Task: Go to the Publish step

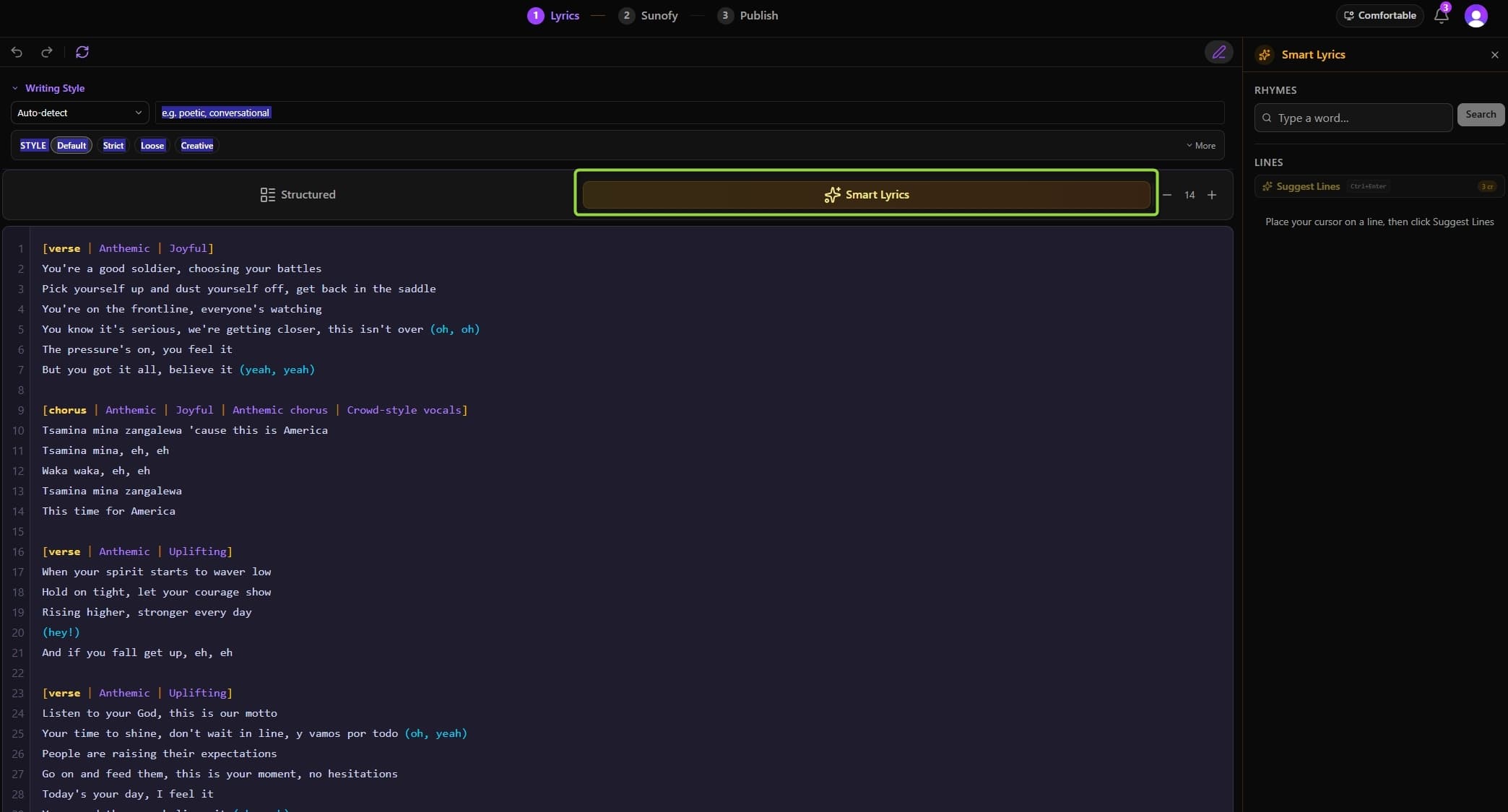Action: point(747,15)
